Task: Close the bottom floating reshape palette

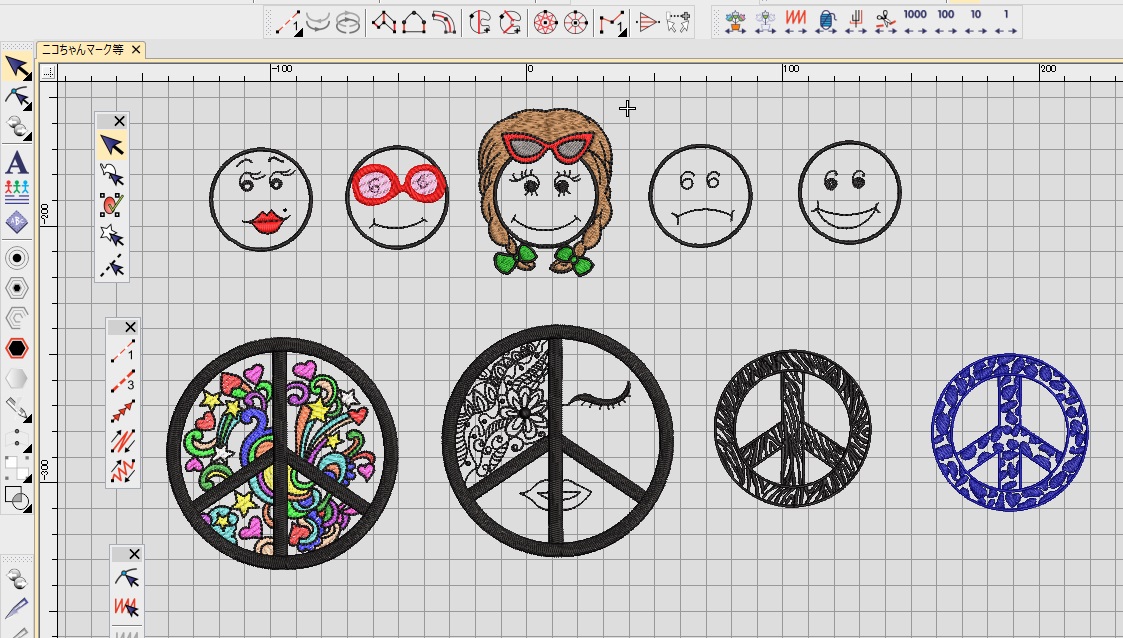Action: (x=135, y=554)
